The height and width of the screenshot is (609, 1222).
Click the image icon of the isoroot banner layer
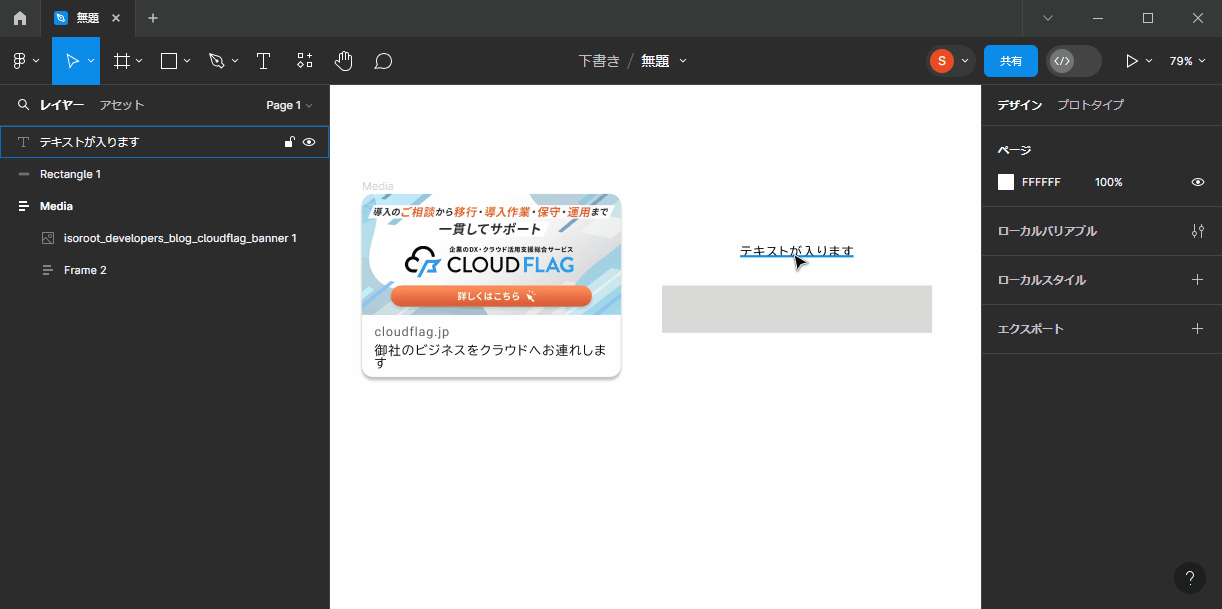[x=48, y=238]
